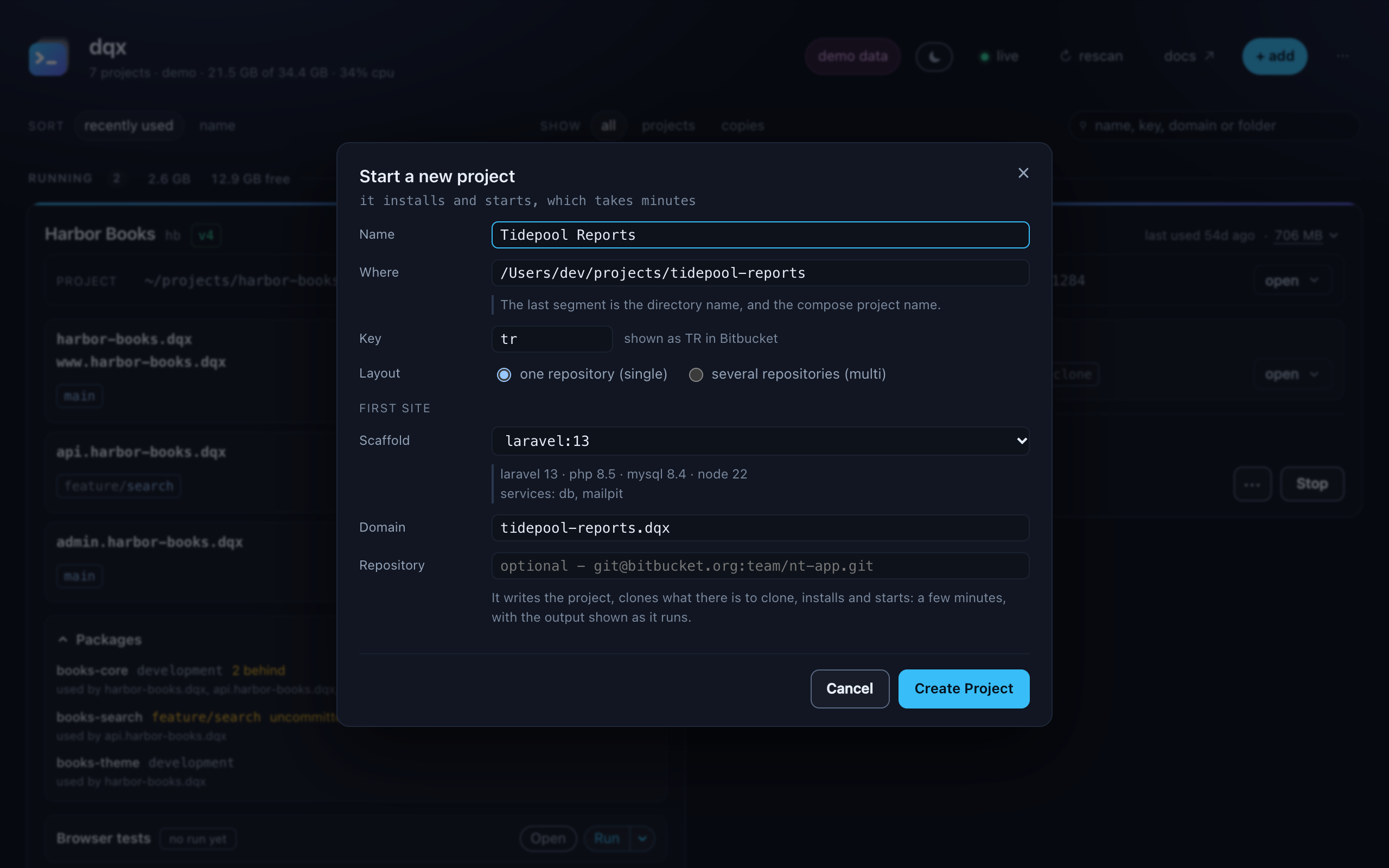Collapse the Packages section
The width and height of the screenshot is (1389, 868).
[100, 640]
